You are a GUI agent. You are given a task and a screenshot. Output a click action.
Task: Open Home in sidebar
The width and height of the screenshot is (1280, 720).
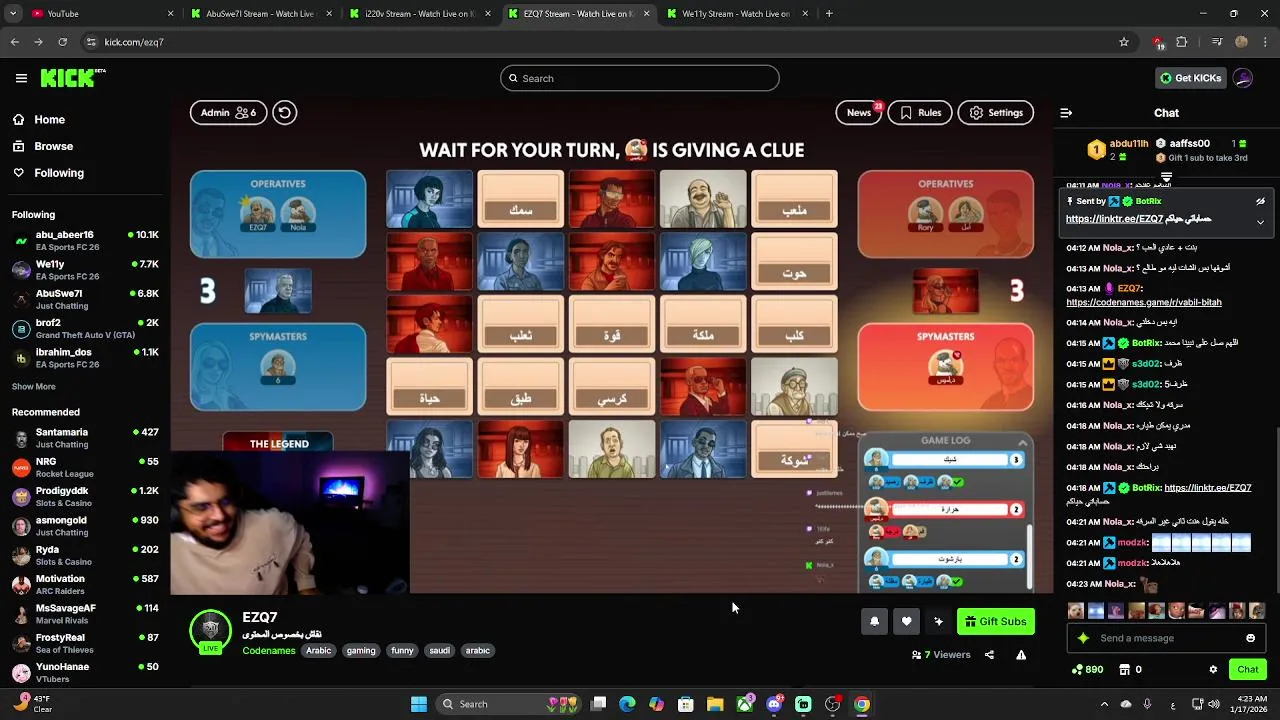(x=49, y=119)
